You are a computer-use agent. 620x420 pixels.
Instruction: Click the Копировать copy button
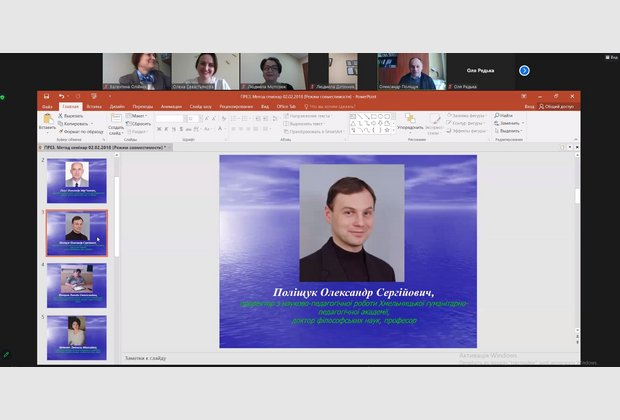click(73, 124)
